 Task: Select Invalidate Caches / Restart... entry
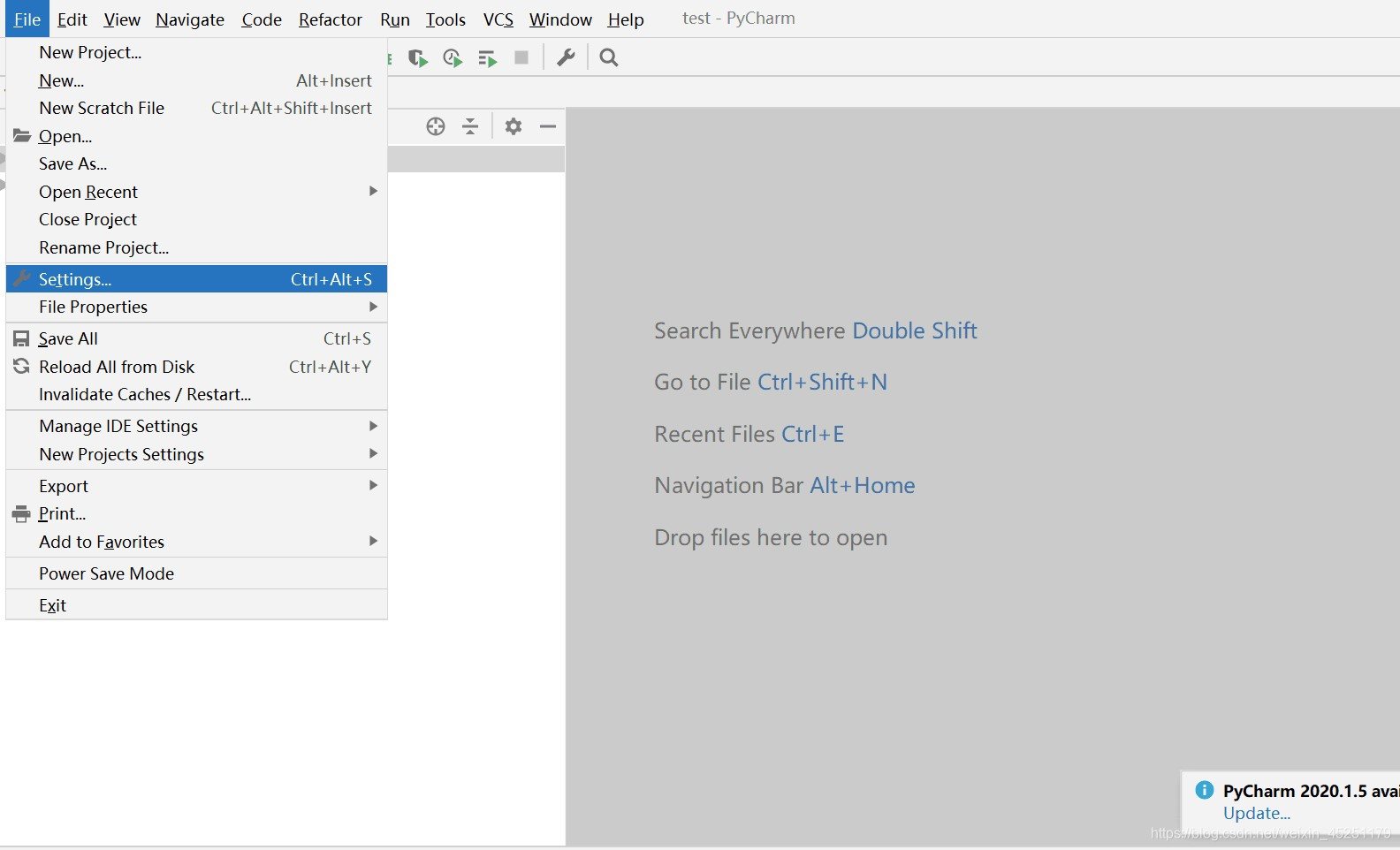(196, 394)
